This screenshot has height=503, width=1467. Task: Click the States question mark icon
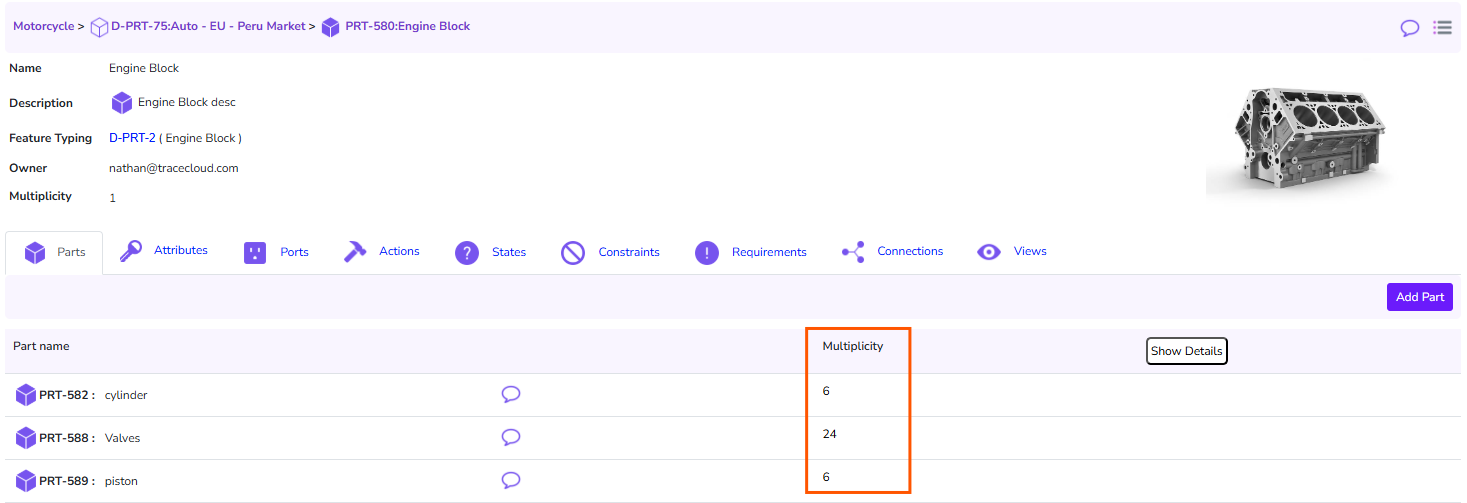[x=466, y=253]
